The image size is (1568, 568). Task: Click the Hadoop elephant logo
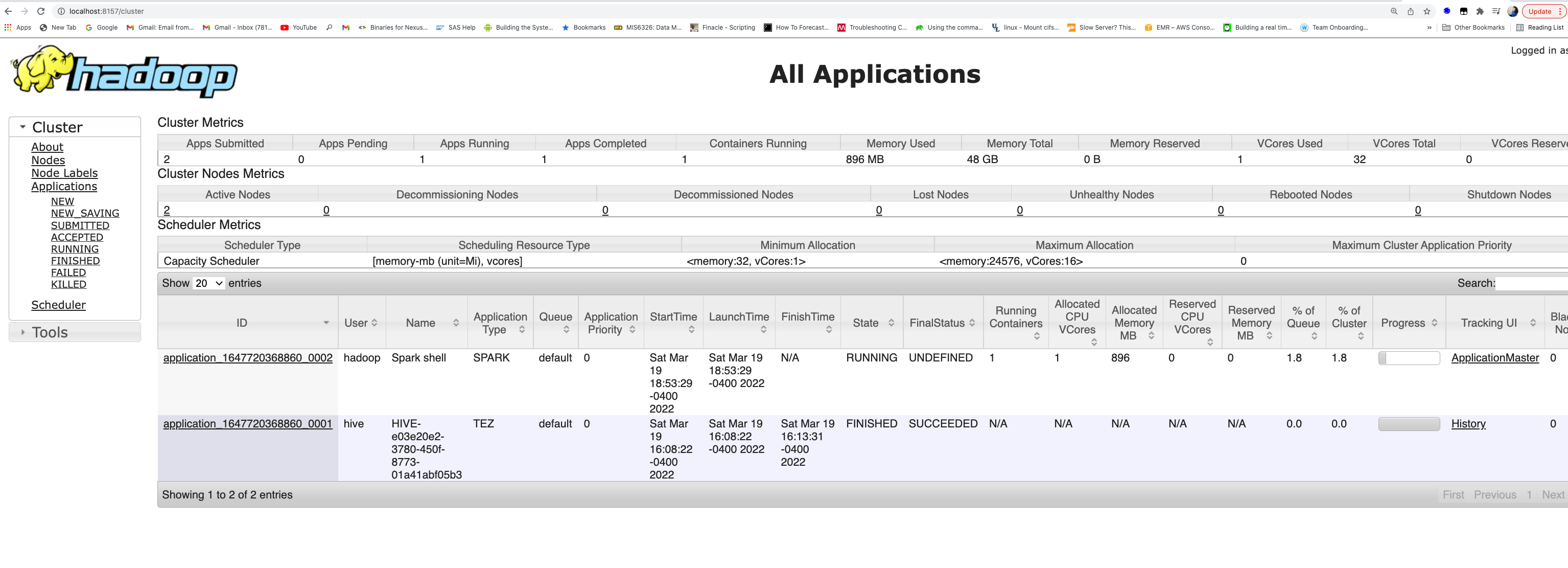125,72
